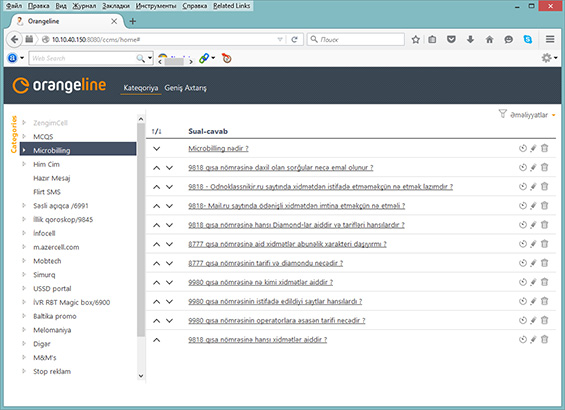Move 9818 sorğular question up
This screenshot has width=565, height=410.
tap(156, 168)
